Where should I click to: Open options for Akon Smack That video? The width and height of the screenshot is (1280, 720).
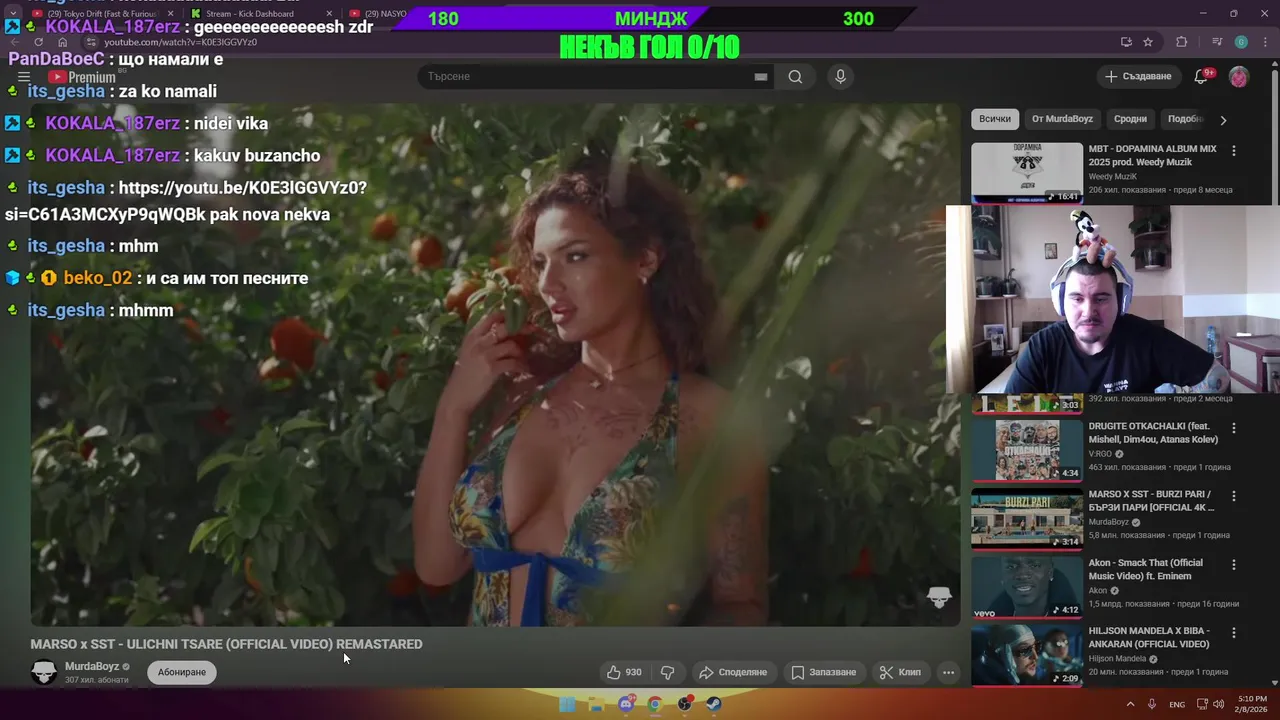point(1233,564)
